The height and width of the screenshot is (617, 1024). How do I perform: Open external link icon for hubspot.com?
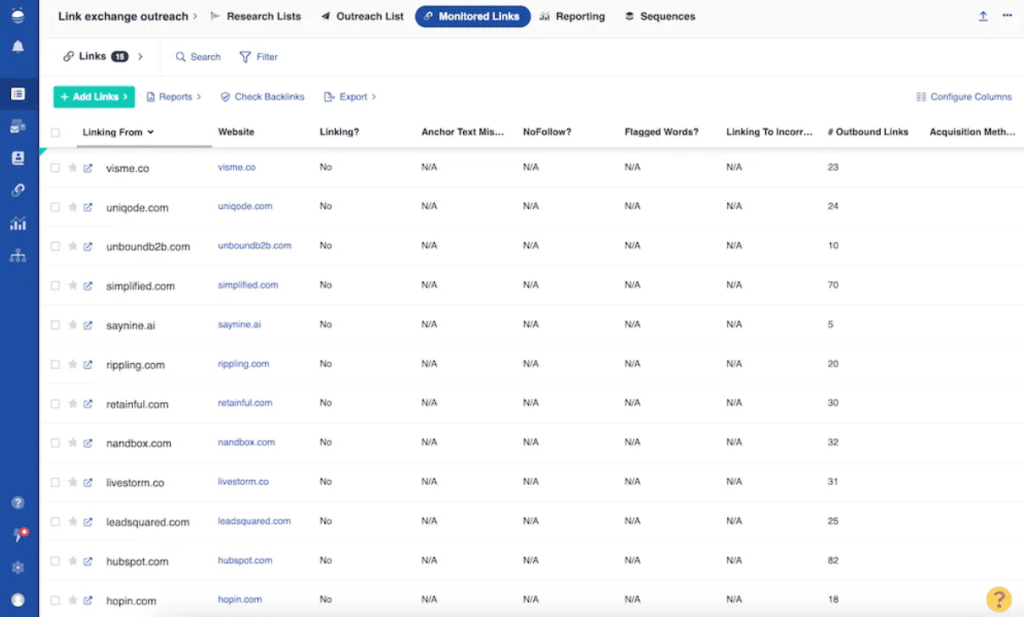click(x=88, y=561)
